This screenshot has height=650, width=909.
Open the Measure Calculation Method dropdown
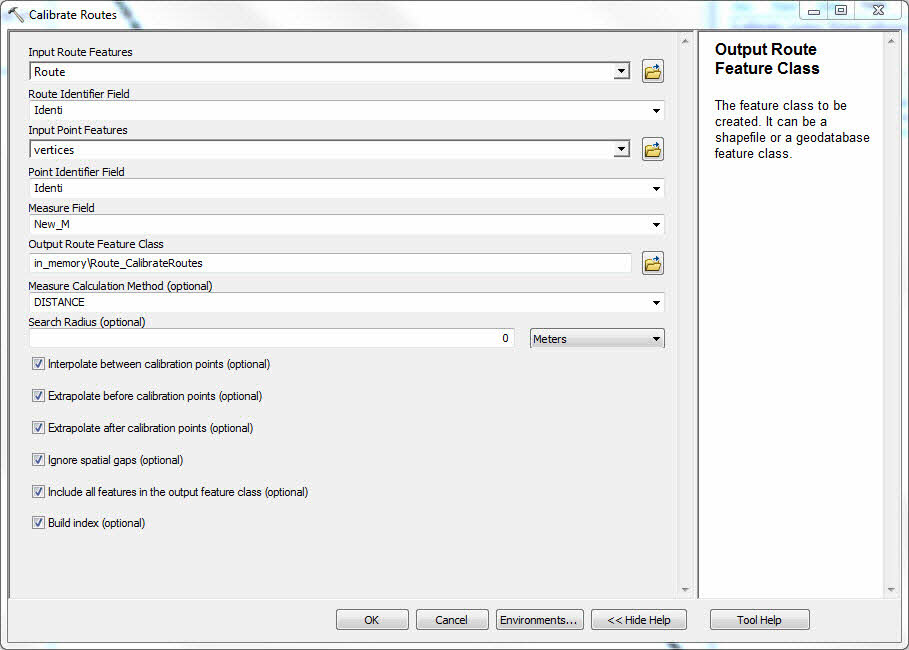point(657,302)
